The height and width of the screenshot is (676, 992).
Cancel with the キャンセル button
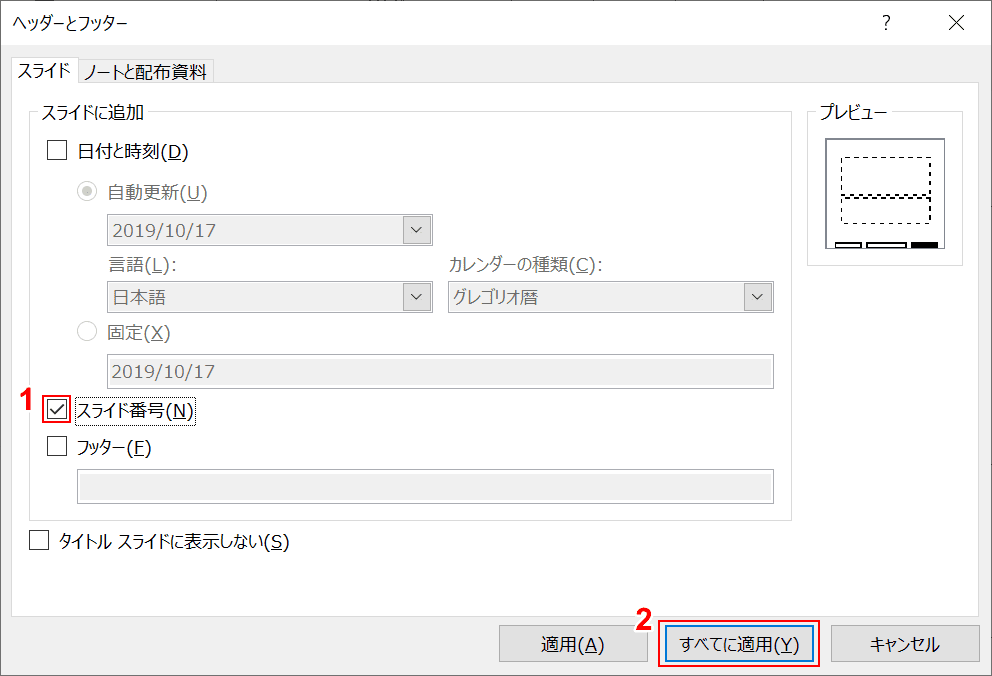coord(905,644)
